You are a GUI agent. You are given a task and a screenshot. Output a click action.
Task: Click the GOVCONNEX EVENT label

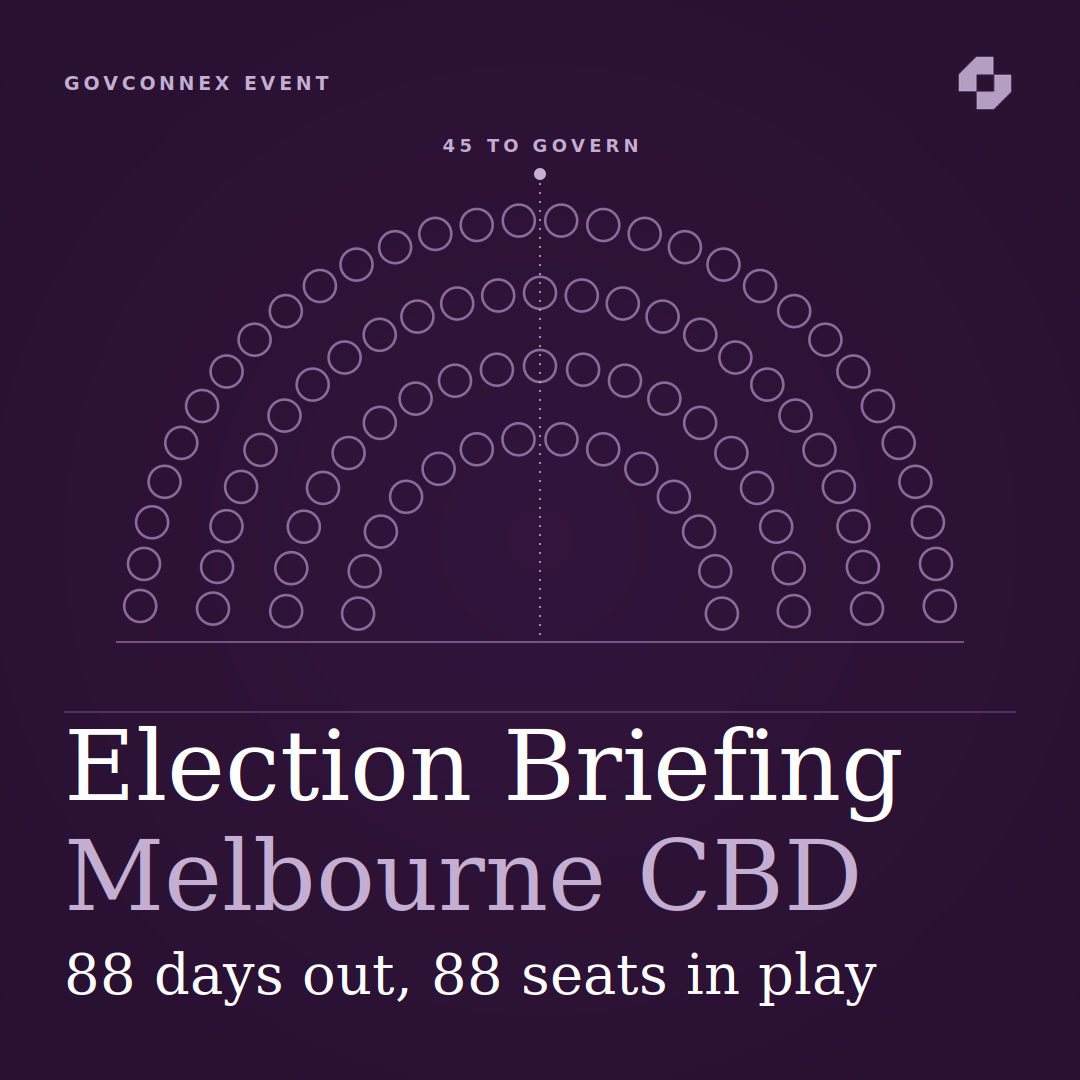(x=197, y=83)
